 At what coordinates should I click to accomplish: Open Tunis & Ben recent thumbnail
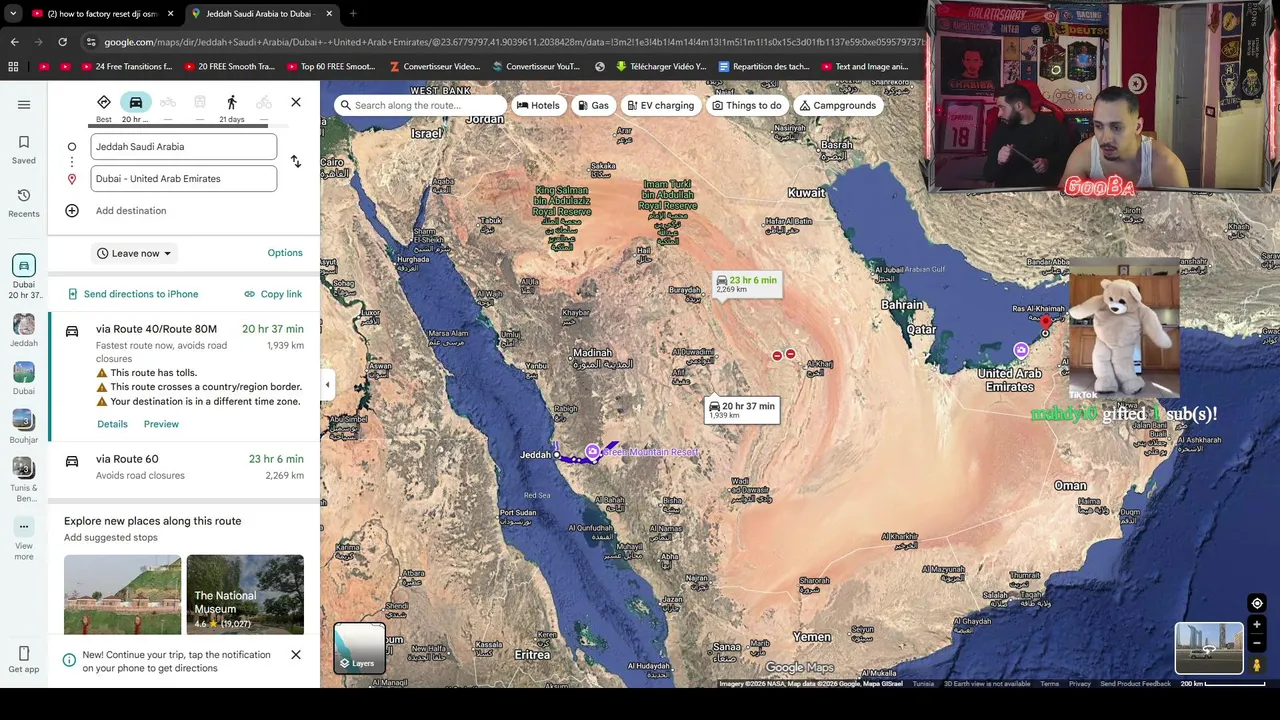(x=24, y=479)
